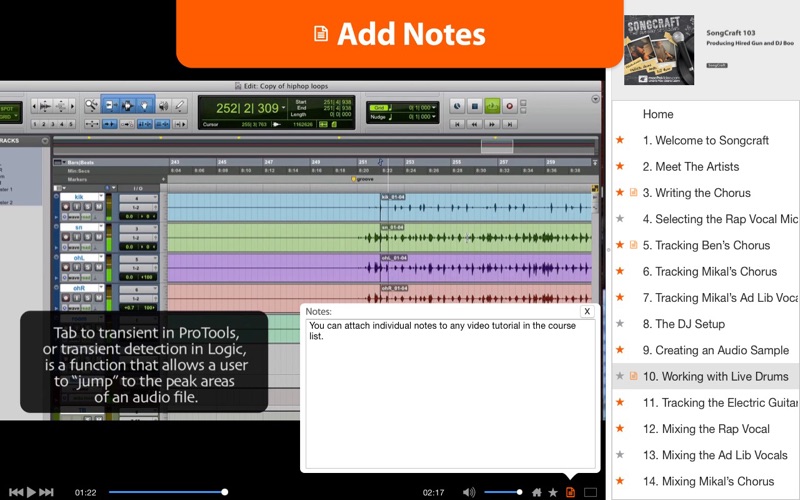Open note icon beside Writing the Chorus
The image size is (800, 500).
[633, 192]
